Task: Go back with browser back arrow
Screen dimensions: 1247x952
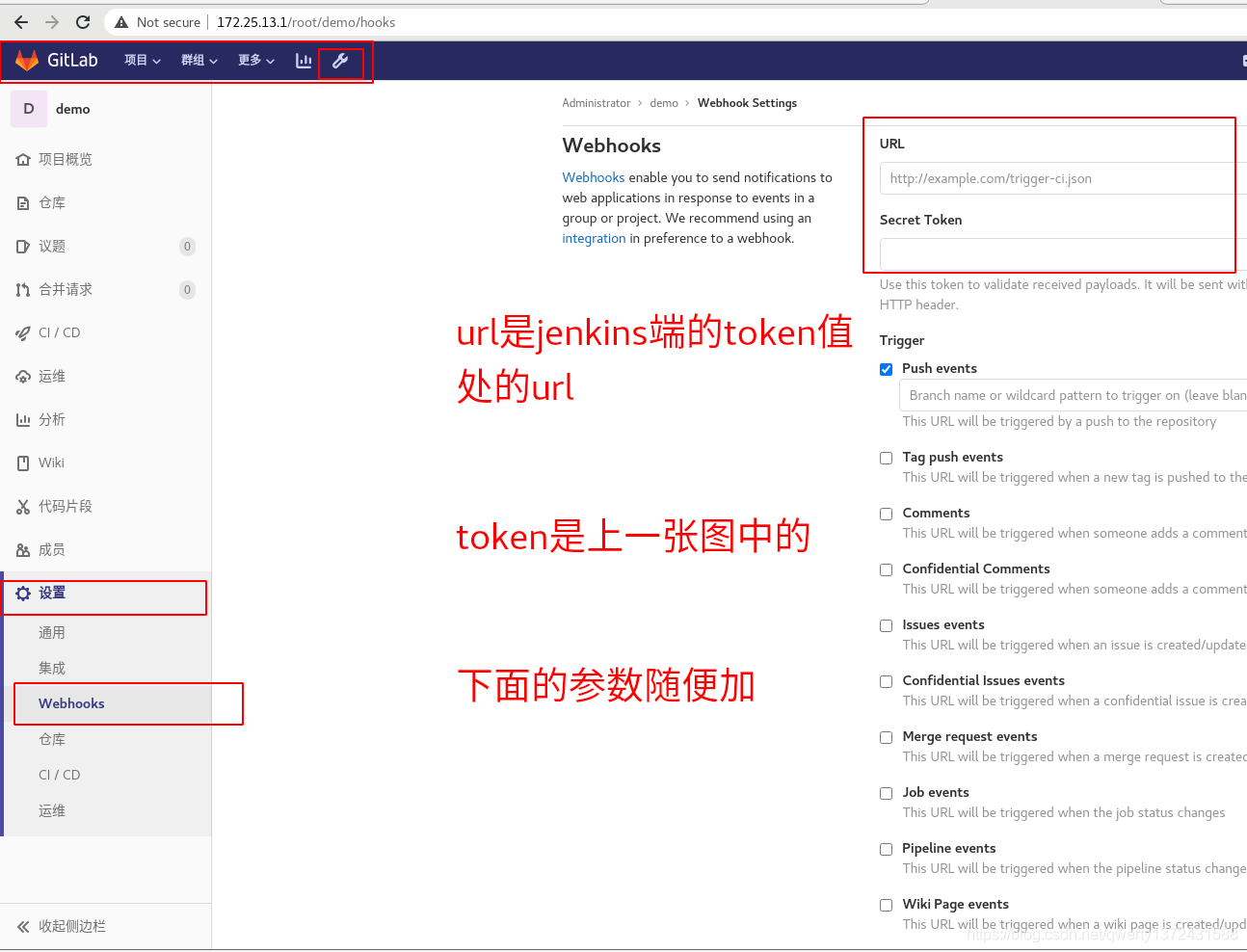Action: (21, 22)
